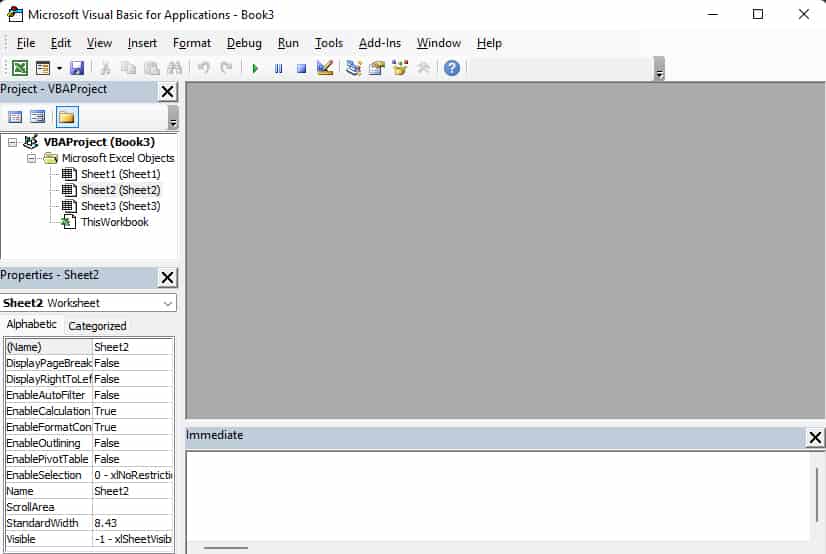826x554 pixels.
Task: Select VBAProject (Book3) root node
Action: point(99,142)
